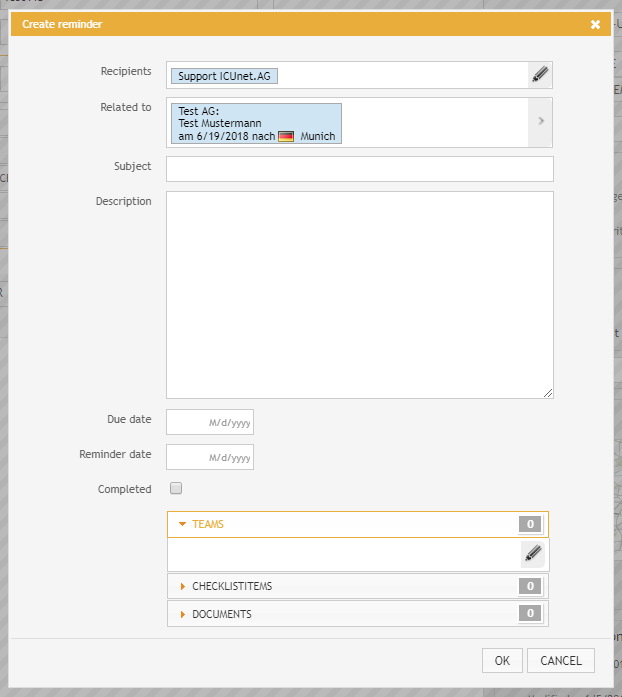Viewport: 622px width, 697px height.
Task: Click the TEAMS count badge
Action: coord(530,524)
